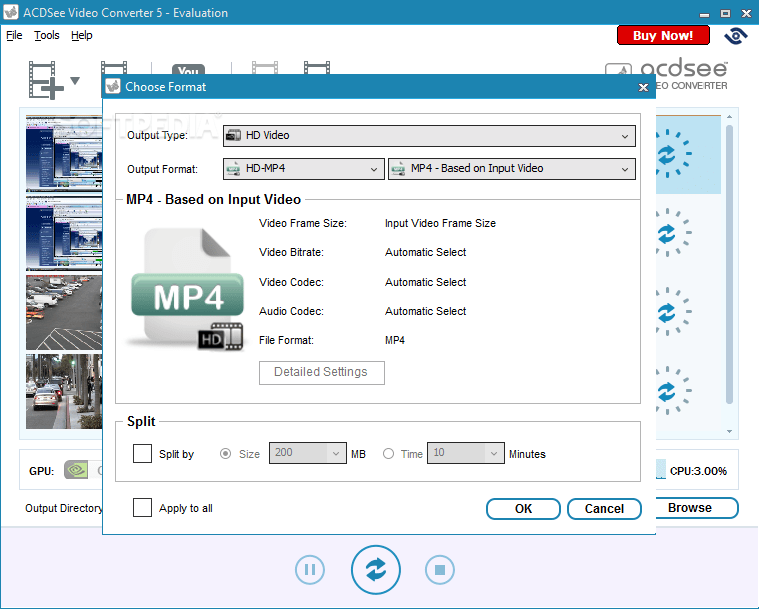759x609 pixels.
Task: Open the Tools menu
Action: tap(46, 35)
